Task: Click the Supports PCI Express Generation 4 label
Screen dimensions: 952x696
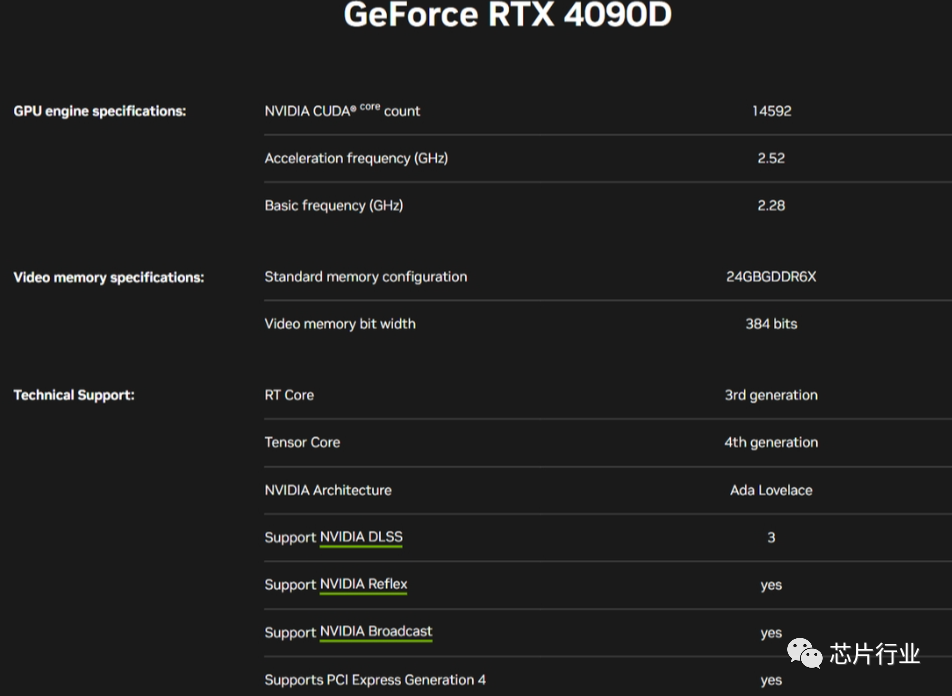Action: [375, 680]
